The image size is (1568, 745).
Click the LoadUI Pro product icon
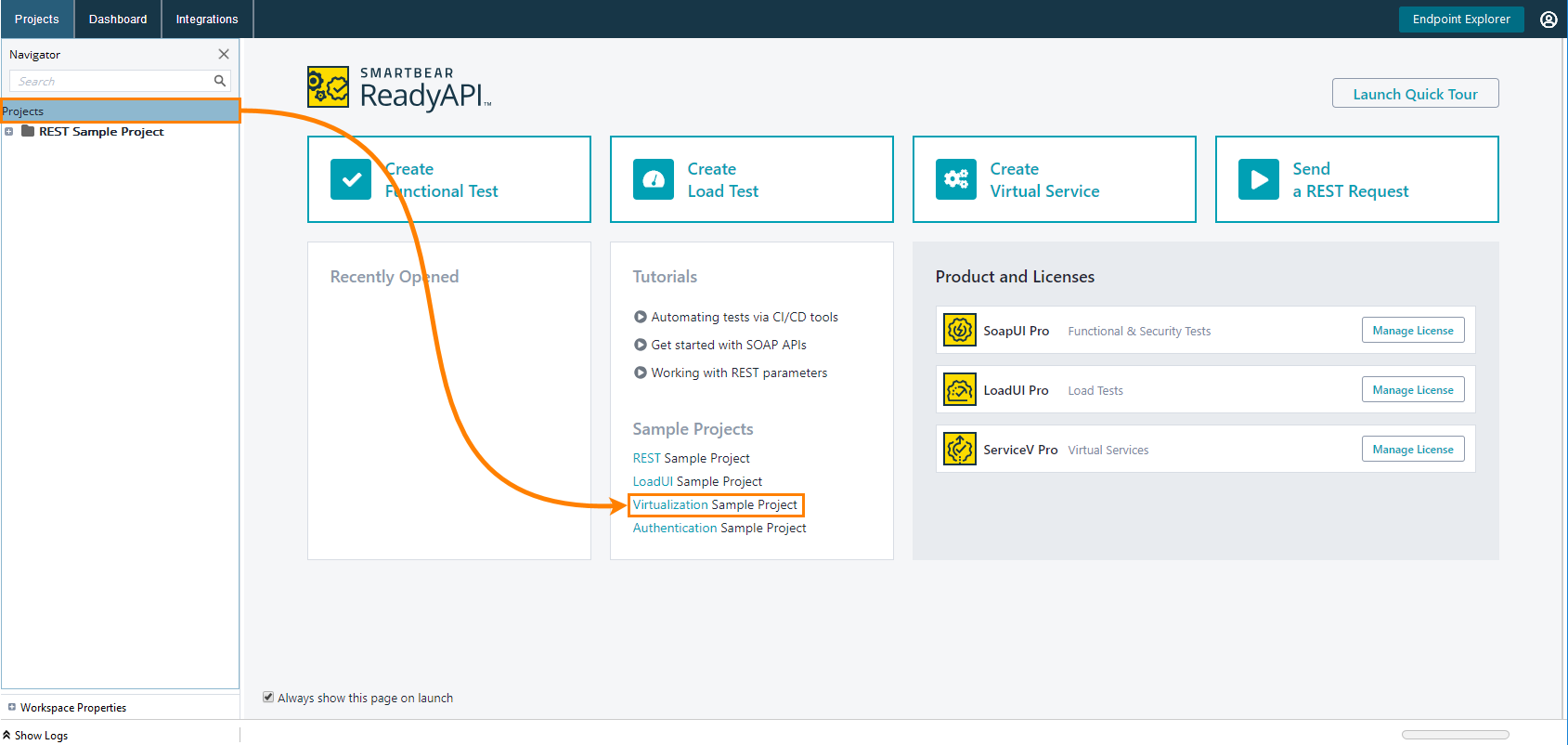click(x=960, y=389)
